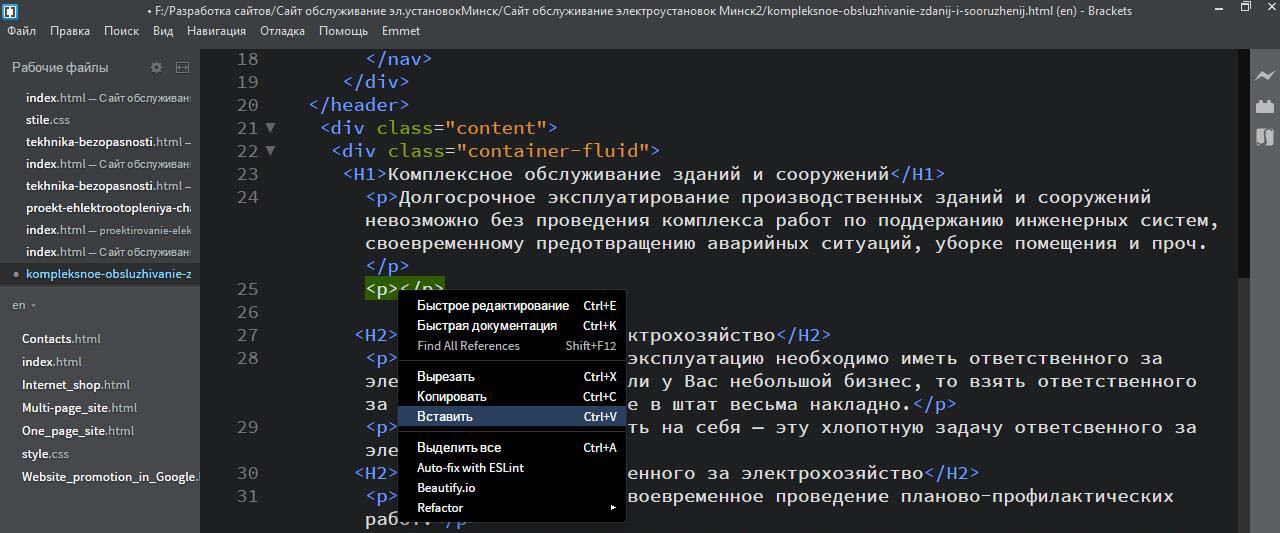Viewport: 1280px width, 533px height.
Task: Click the Live Preview lightning icon
Action: tap(1265, 76)
